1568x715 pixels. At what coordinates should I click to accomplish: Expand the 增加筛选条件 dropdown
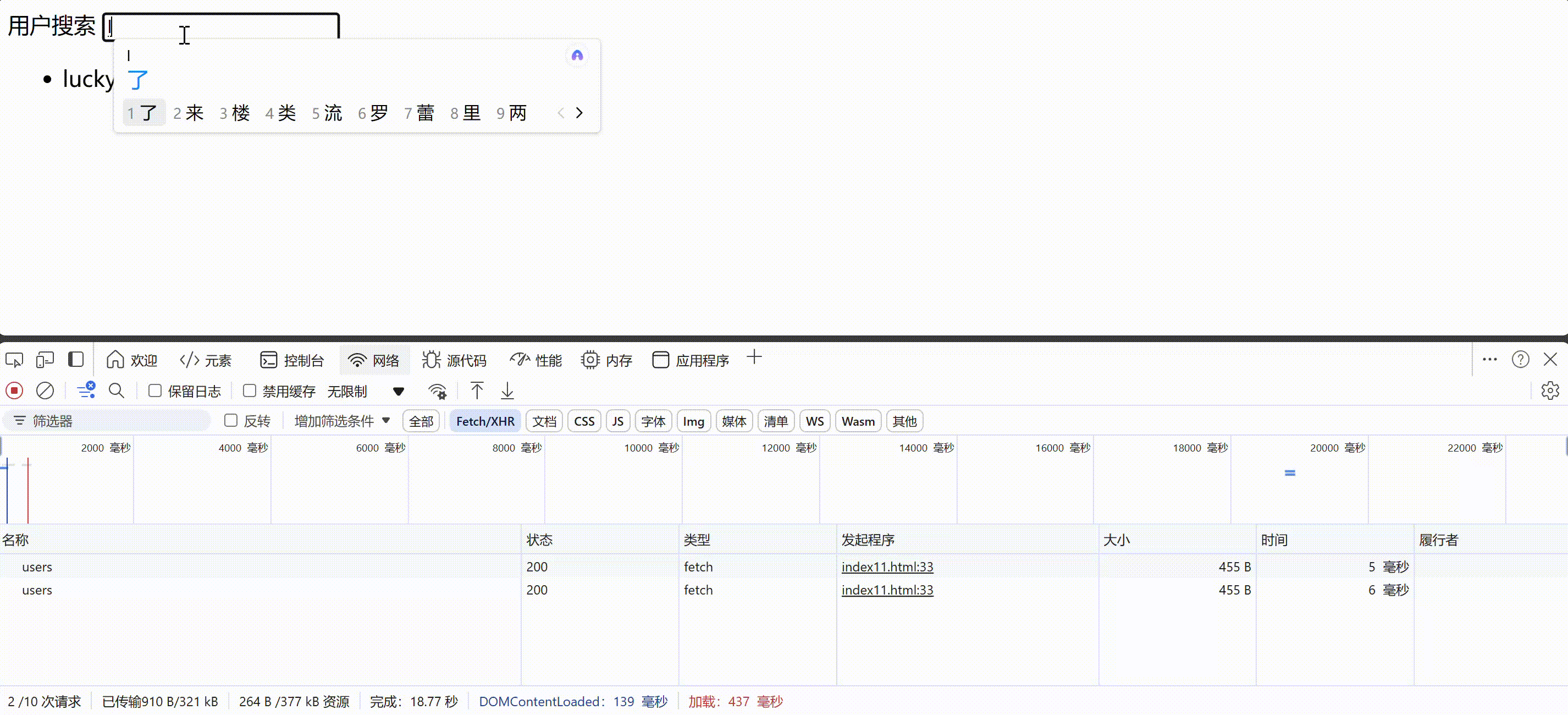point(342,421)
